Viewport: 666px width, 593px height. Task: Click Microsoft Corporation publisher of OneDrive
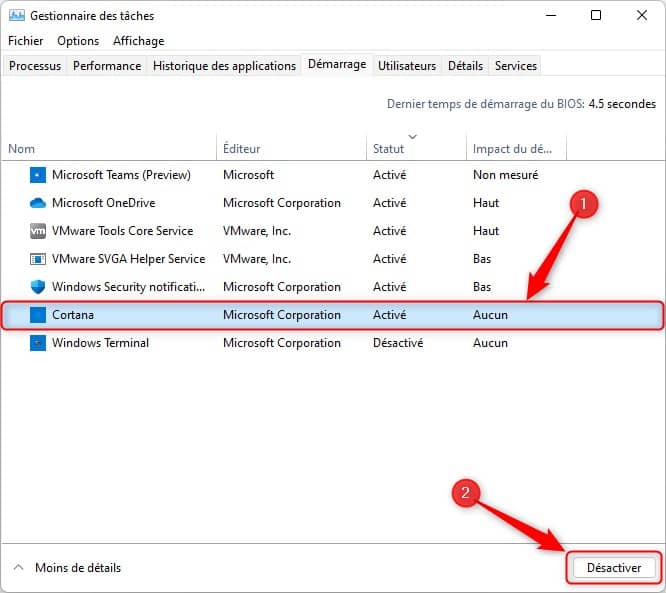(282, 203)
